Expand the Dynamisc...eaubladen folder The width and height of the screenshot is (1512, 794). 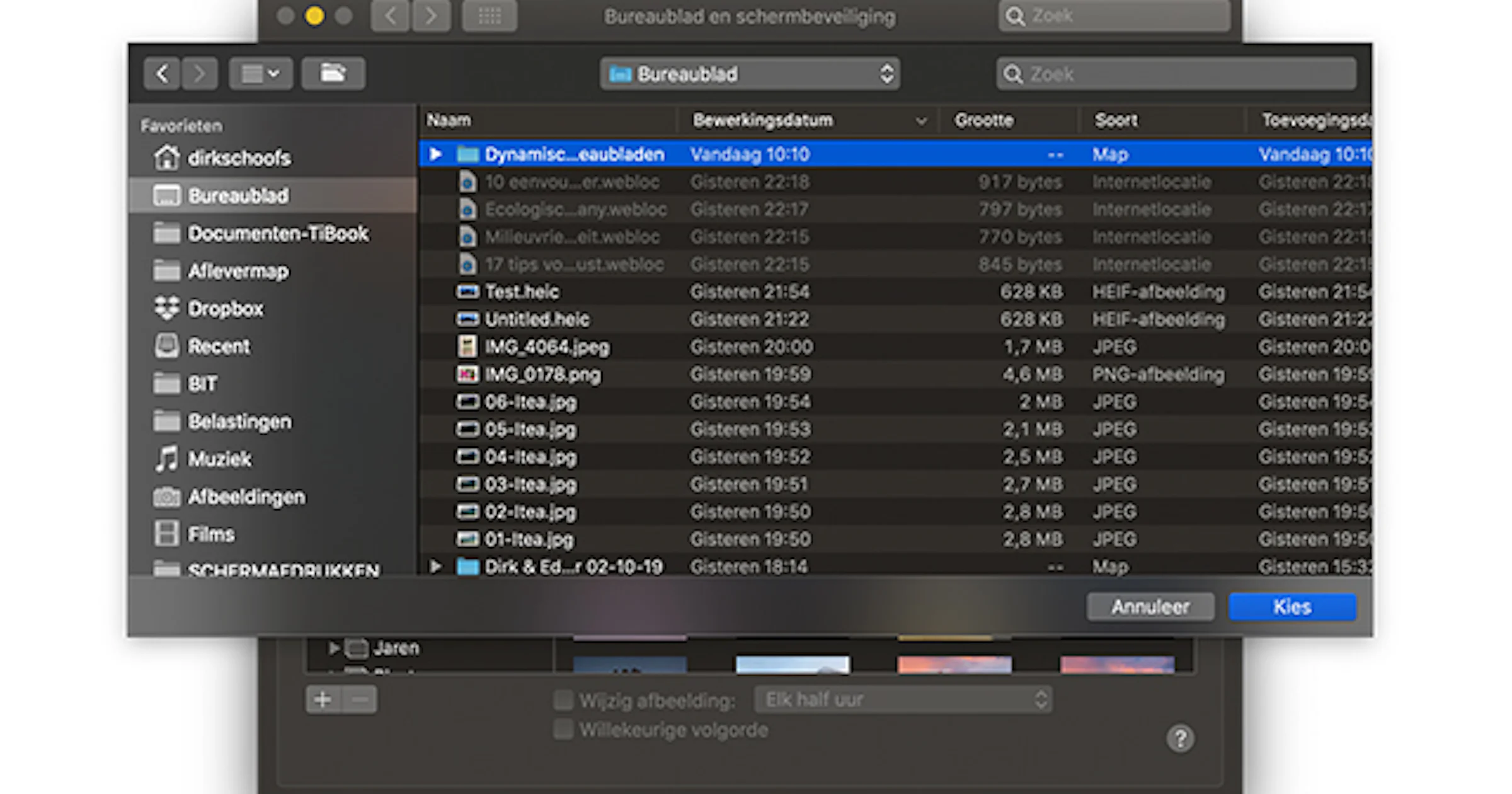coord(435,154)
